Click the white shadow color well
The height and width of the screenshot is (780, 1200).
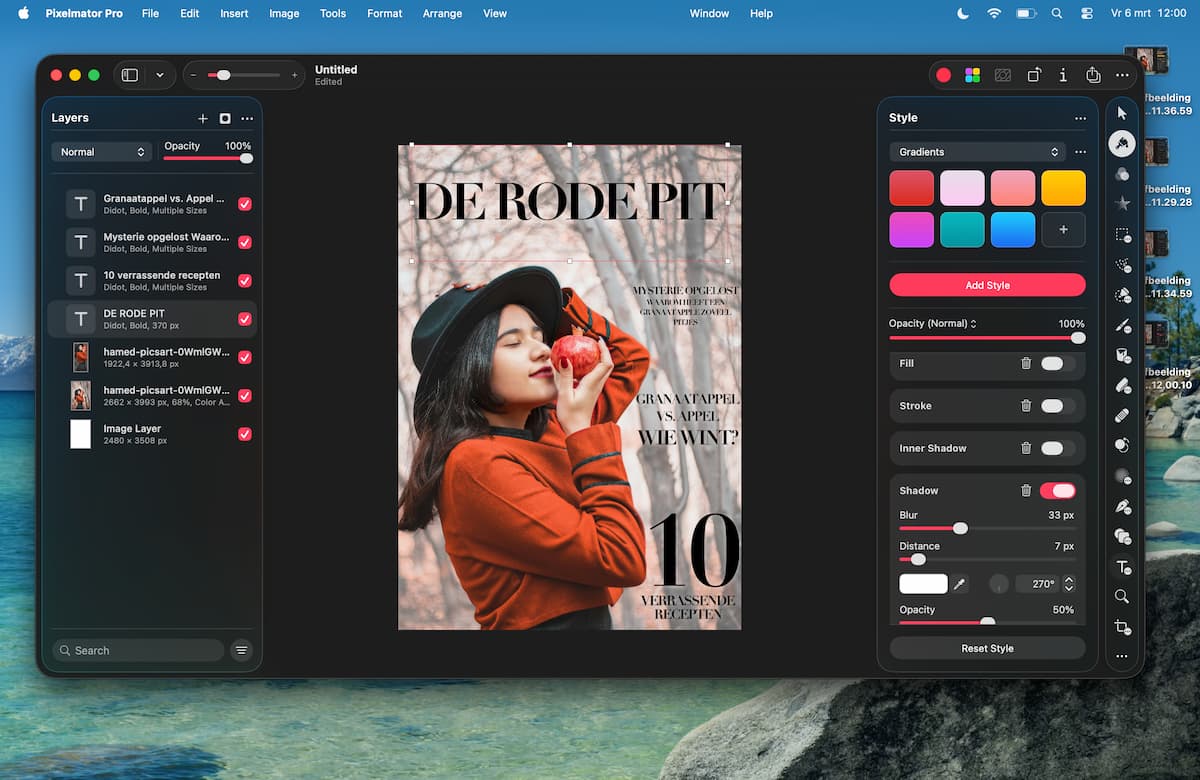pyautogui.click(x=923, y=584)
